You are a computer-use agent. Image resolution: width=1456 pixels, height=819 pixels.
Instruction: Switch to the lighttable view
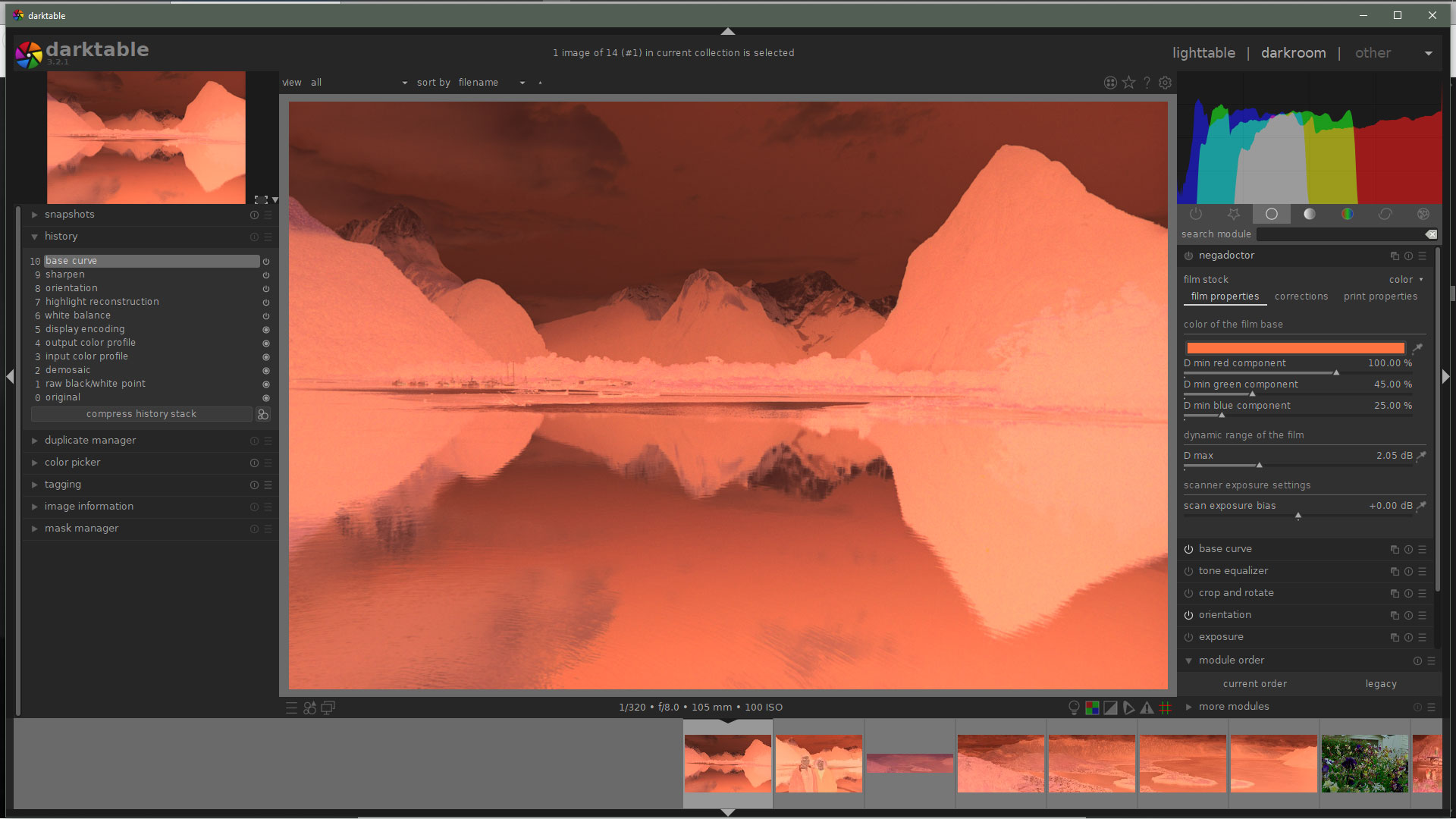[x=1203, y=53]
